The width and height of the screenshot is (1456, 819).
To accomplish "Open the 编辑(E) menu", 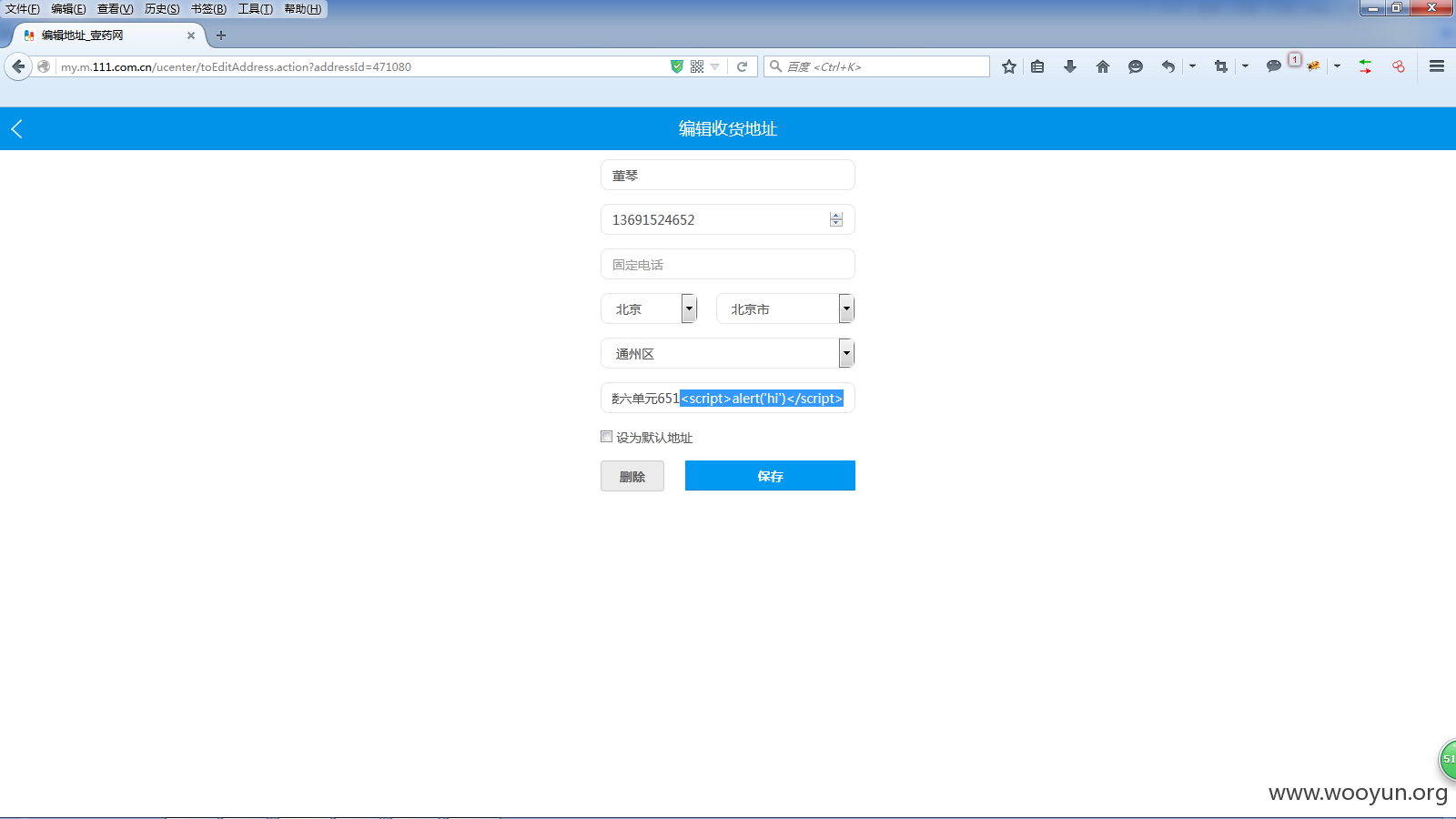I will (x=68, y=9).
